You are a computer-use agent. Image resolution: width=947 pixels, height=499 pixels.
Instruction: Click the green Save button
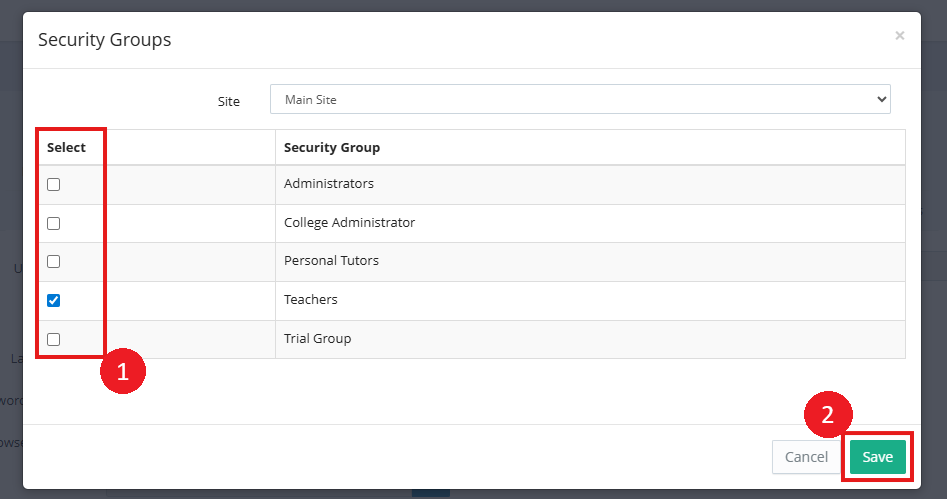point(877,457)
